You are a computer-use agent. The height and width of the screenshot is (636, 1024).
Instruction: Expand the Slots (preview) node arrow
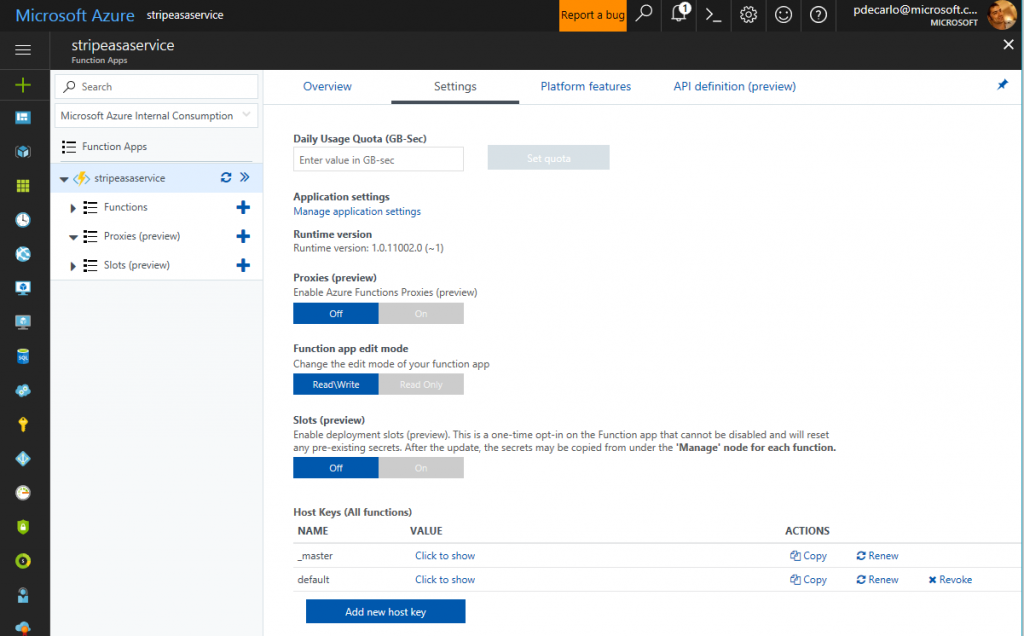pos(73,266)
